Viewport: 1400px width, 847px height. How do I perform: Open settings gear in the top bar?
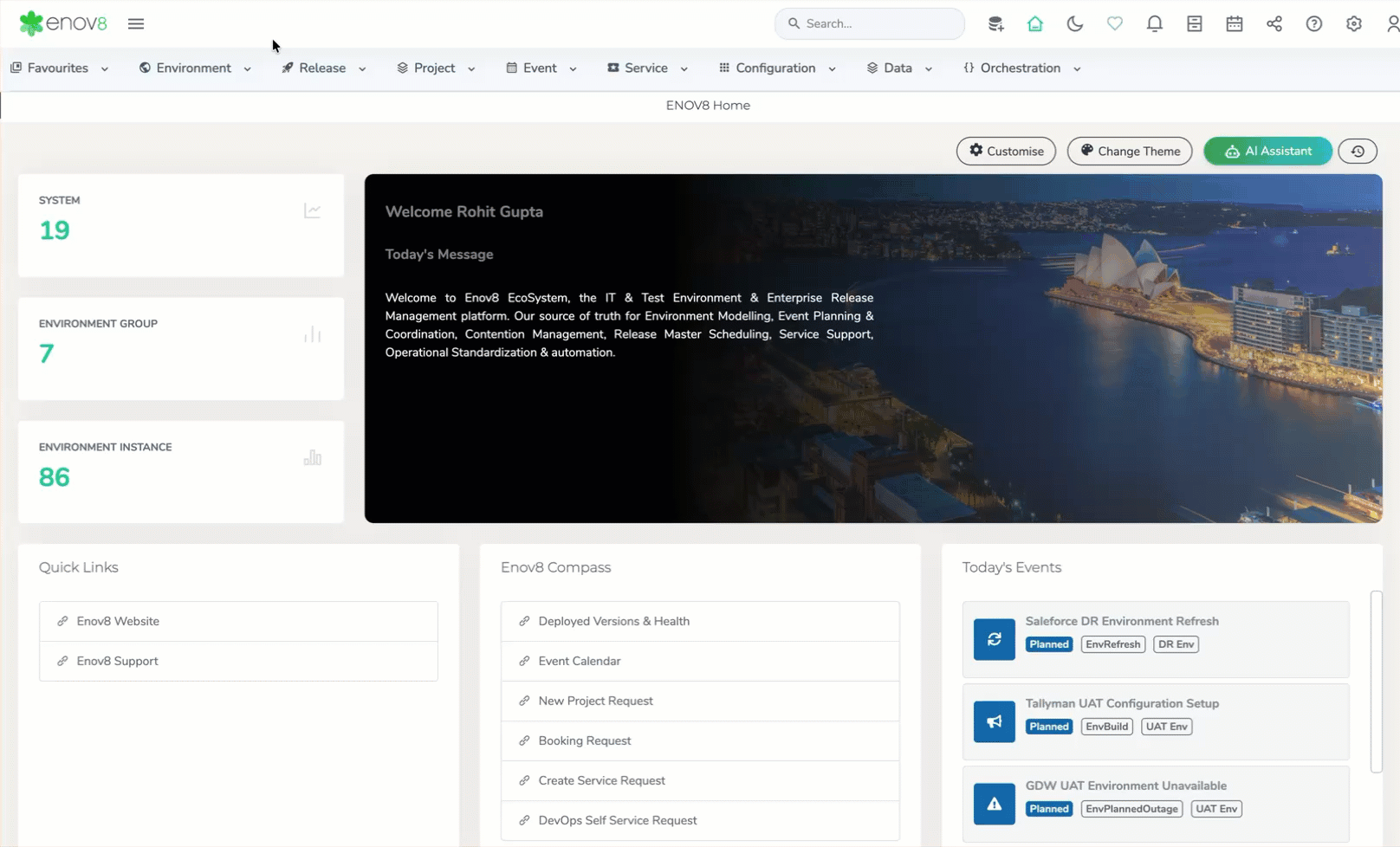(x=1353, y=23)
